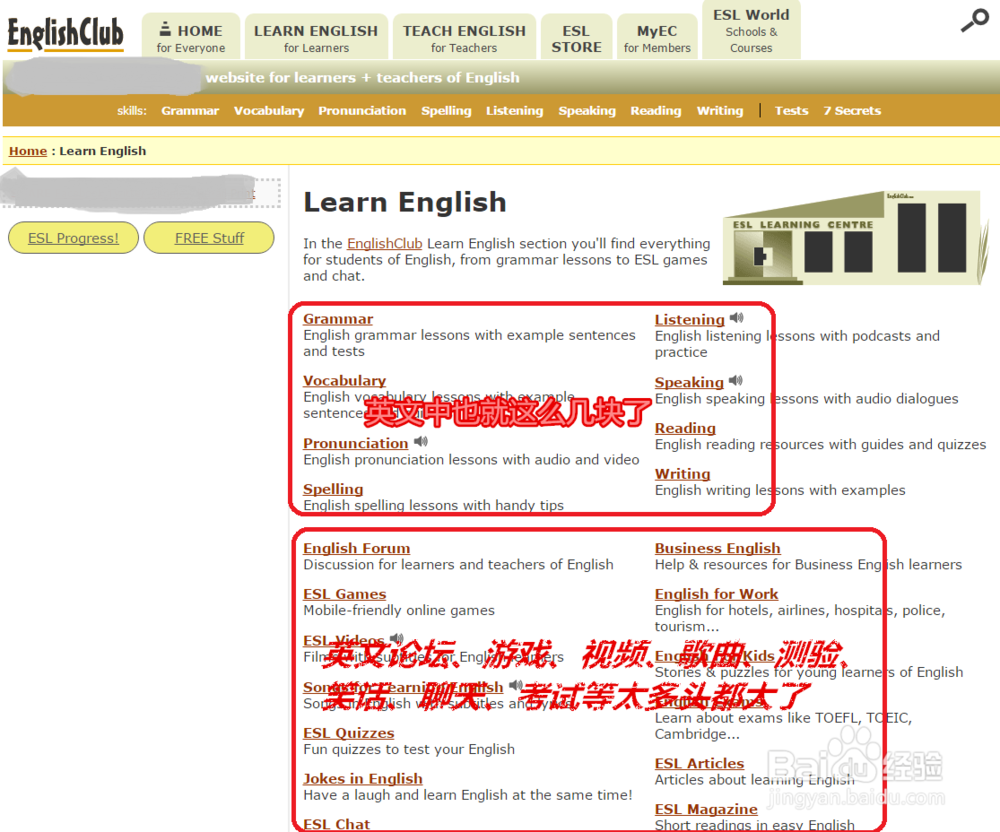Select Listening in the skills bar

[514, 110]
